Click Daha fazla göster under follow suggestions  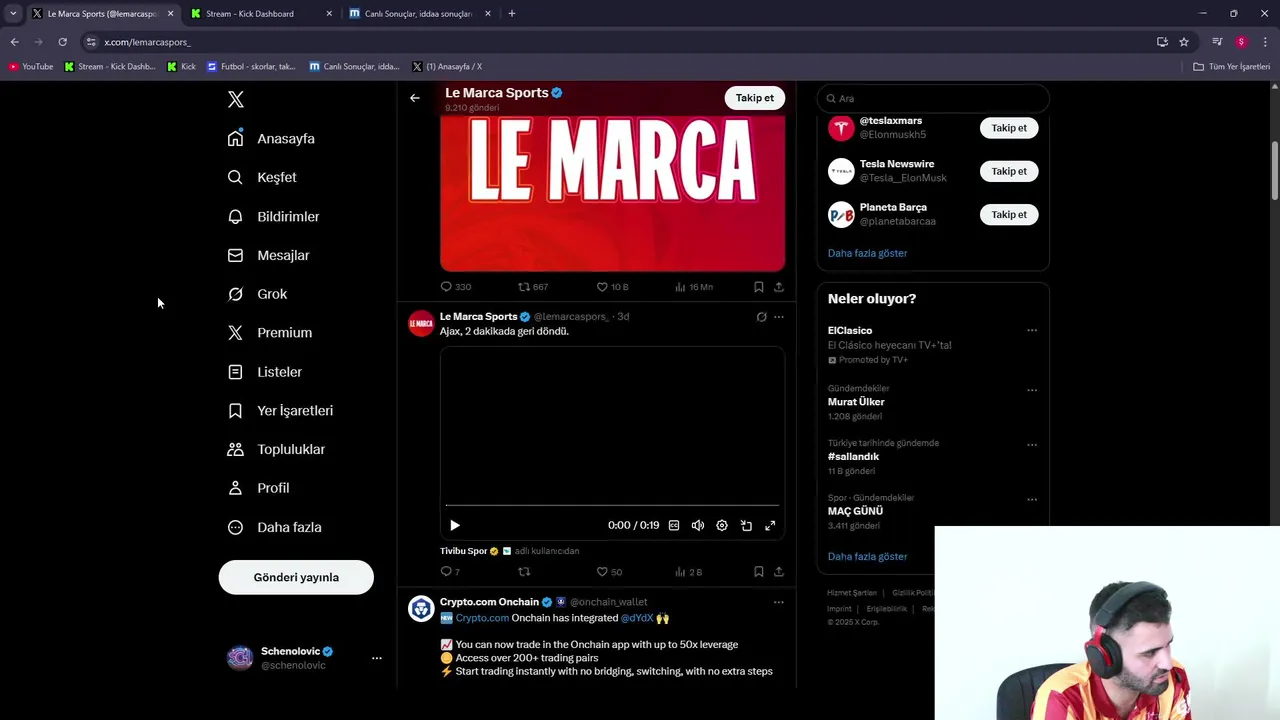pos(867,253)
